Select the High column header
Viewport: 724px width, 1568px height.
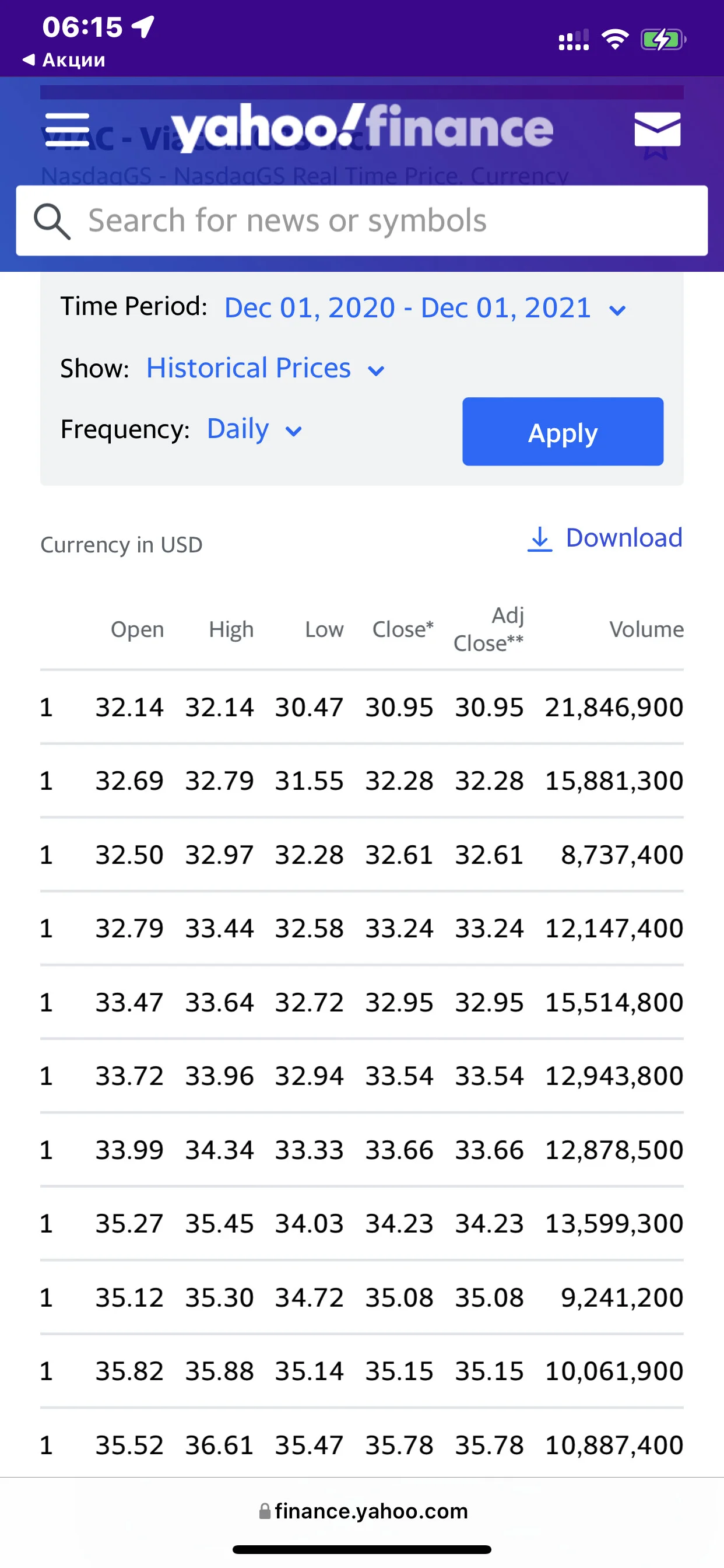231,629
